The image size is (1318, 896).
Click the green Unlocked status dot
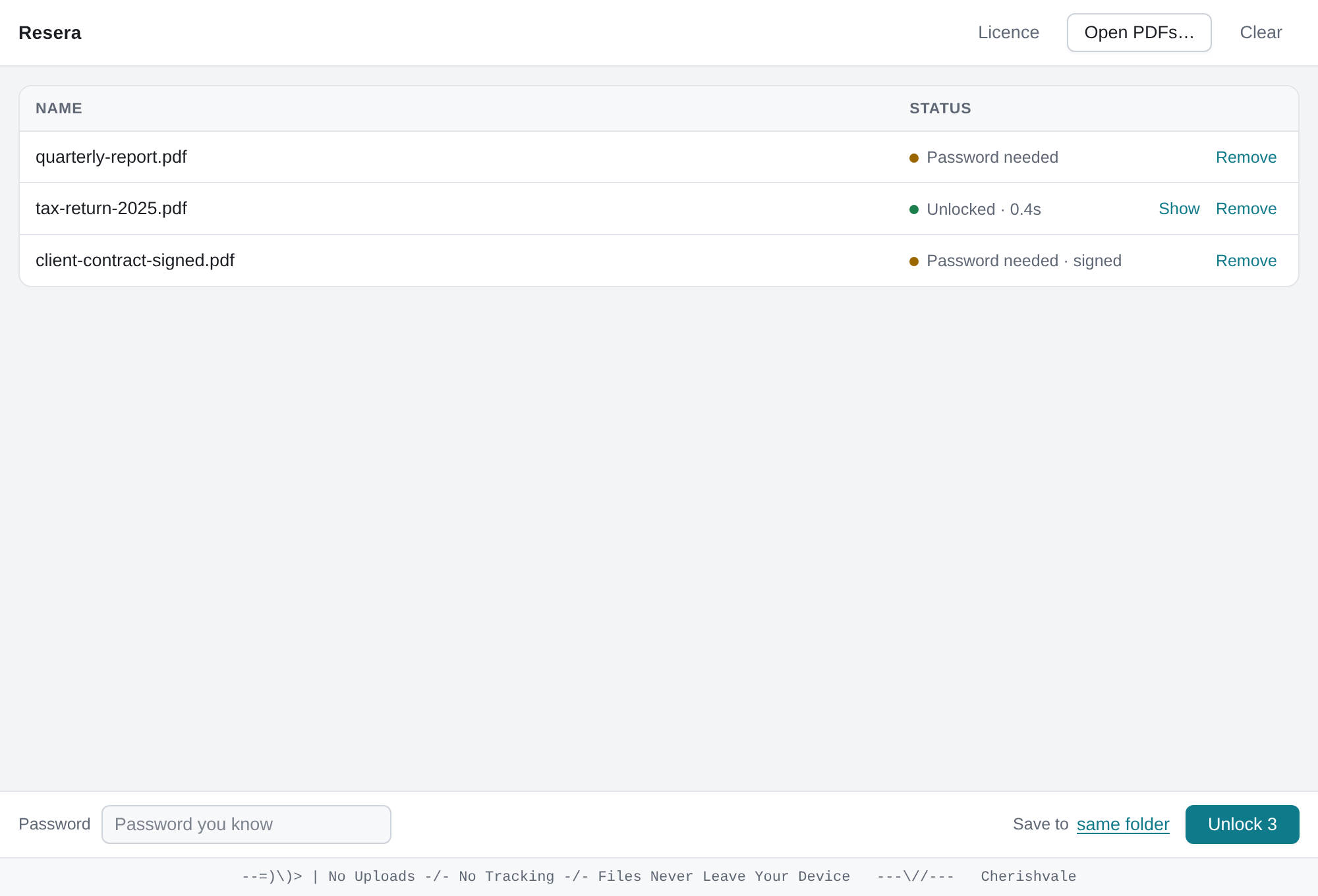pyautogui.click(x=914, y=210)
